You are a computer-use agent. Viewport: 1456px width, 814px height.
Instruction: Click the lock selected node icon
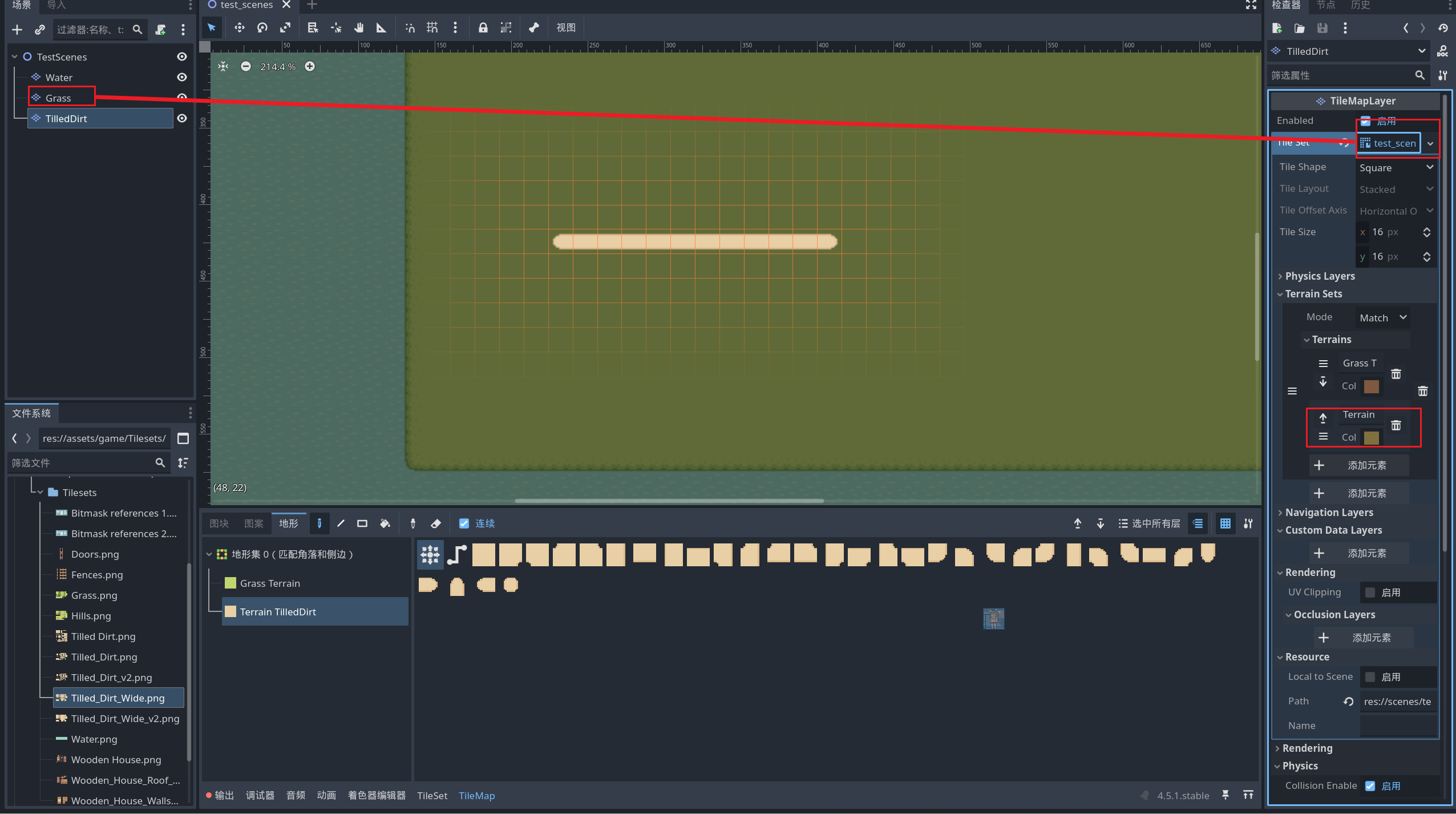click(483, 27)
